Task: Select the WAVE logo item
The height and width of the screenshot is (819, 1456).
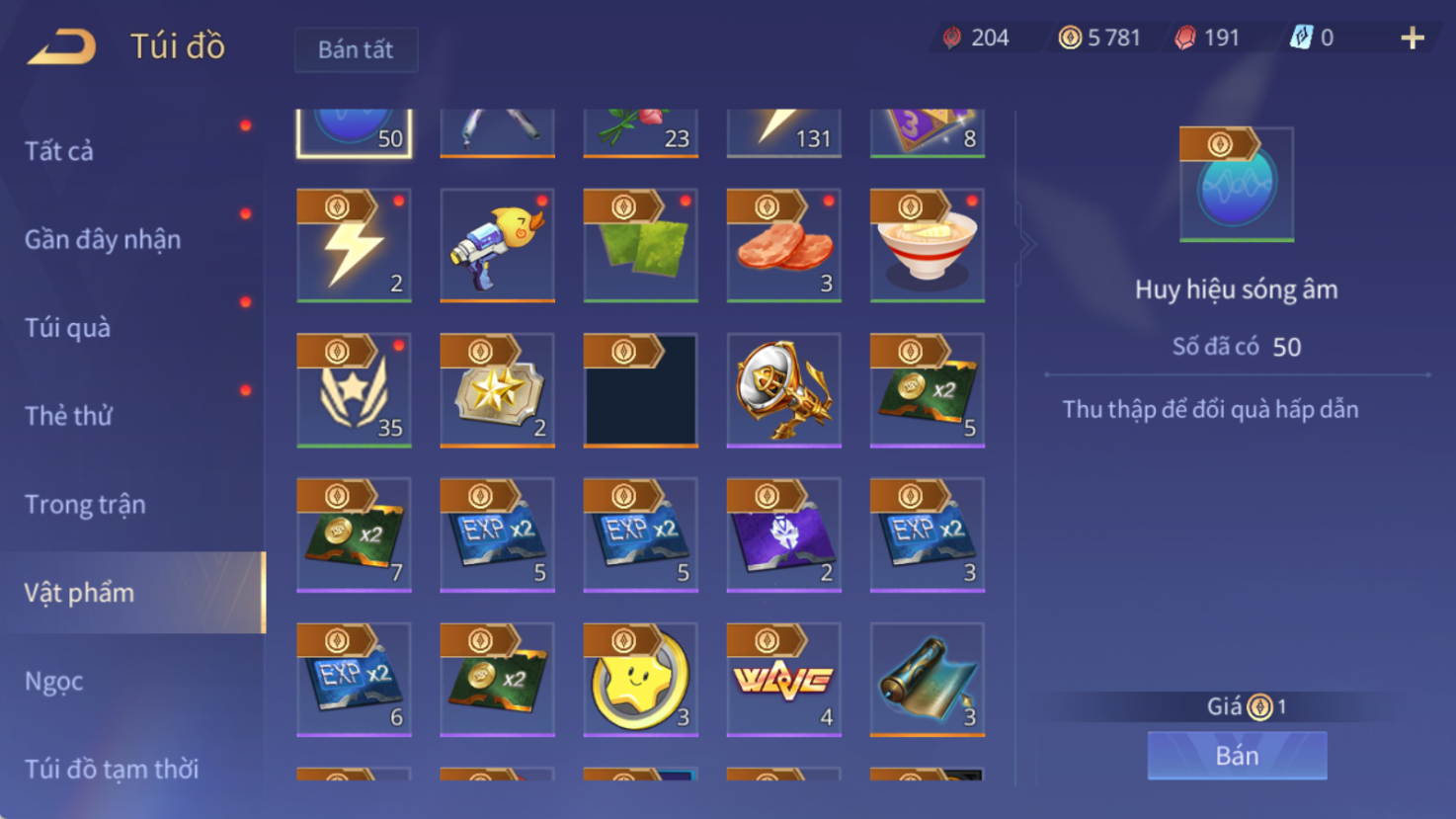Action: (783, 680)
